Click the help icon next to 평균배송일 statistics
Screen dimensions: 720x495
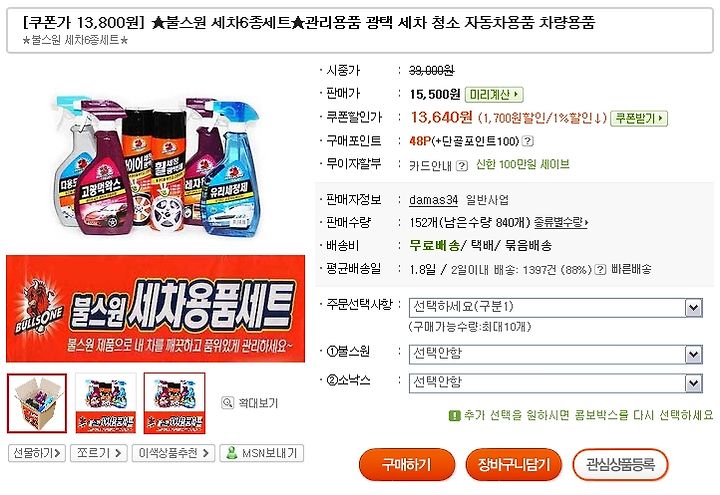pyautogui.click(x=600, y=270)
